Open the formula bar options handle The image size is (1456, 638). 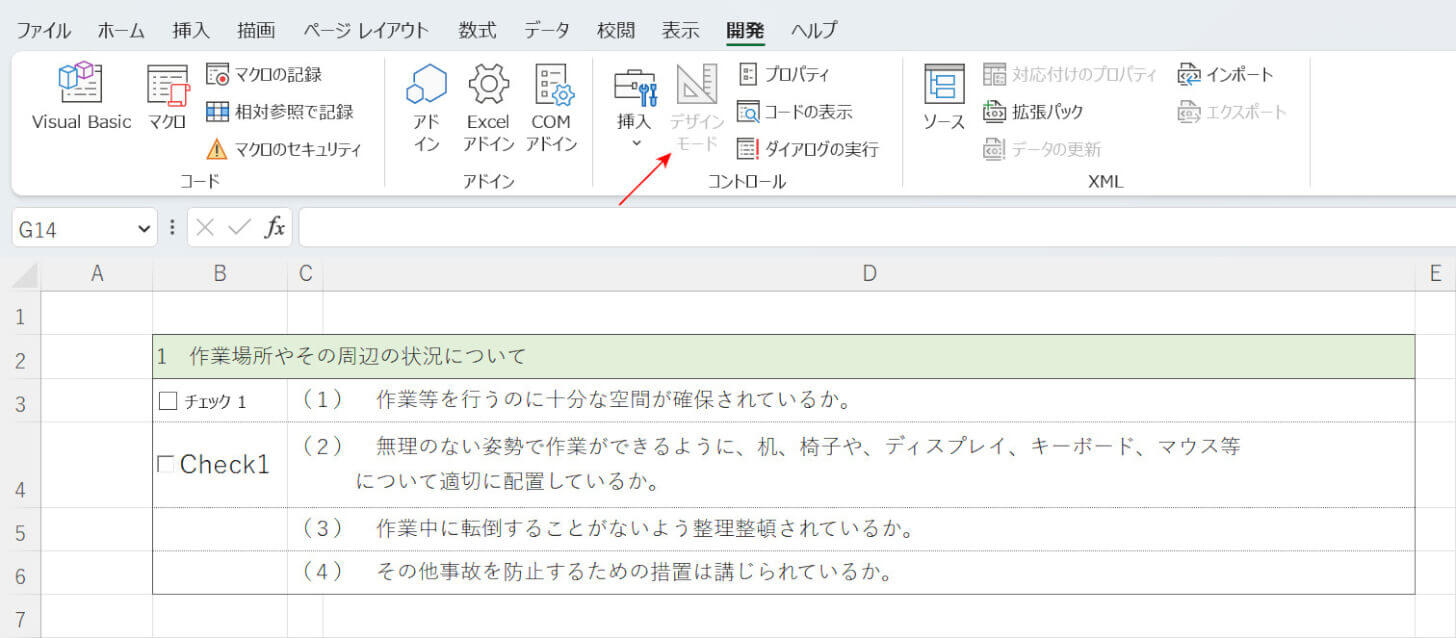point(172,228)
